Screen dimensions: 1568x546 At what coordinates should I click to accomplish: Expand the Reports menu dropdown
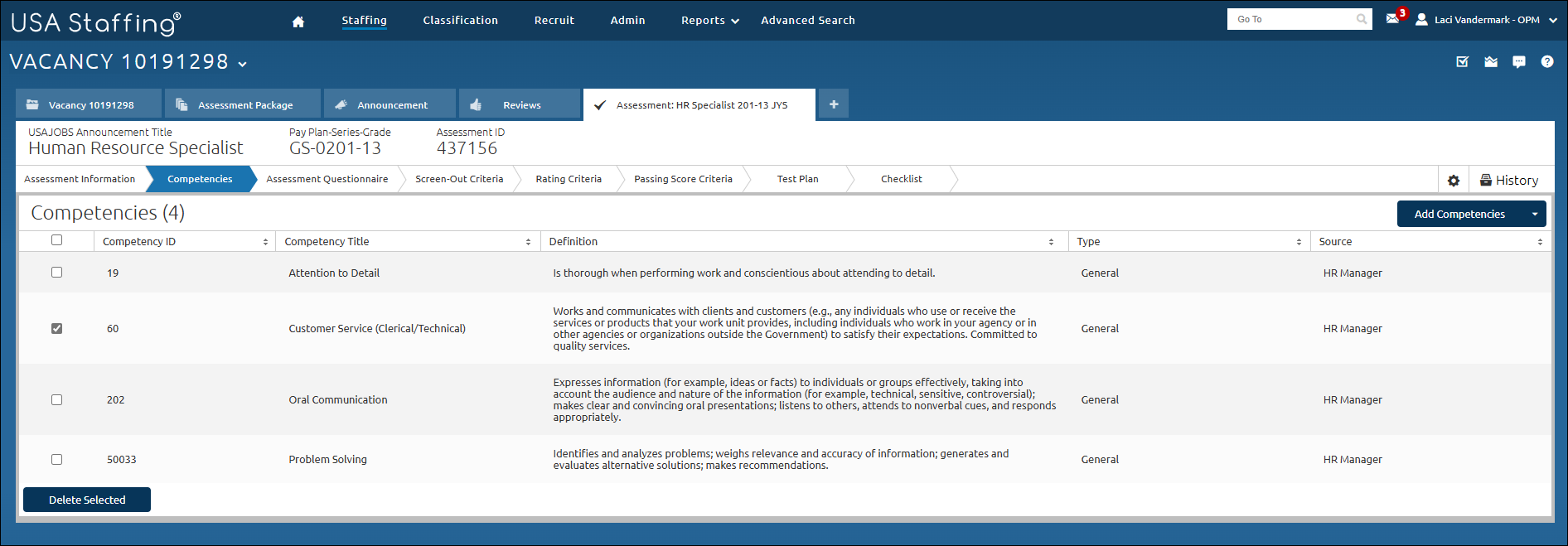710,21
